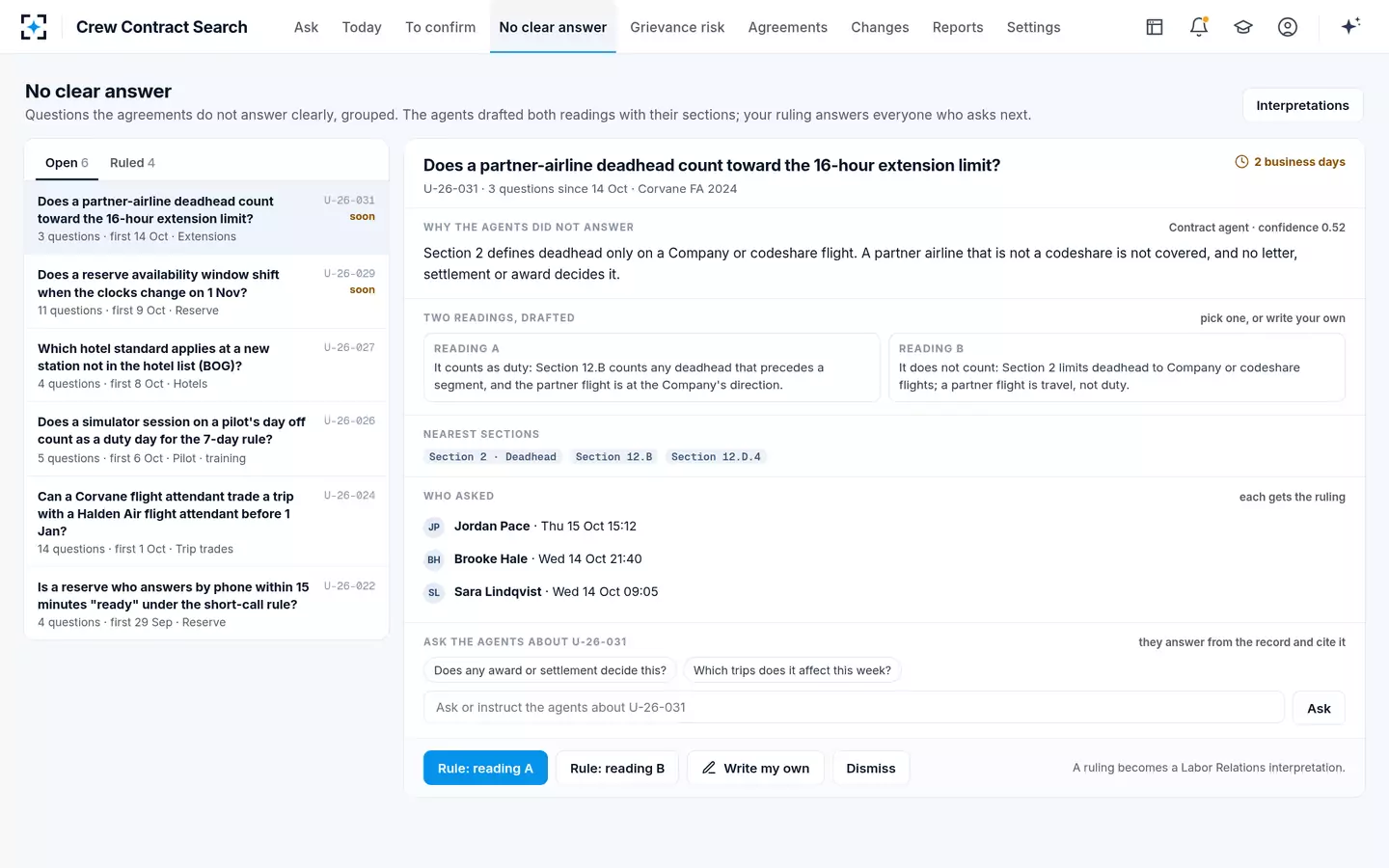Screen dimensions: 1389x868
Task: Click Rule: reading B
Action: 617,768
